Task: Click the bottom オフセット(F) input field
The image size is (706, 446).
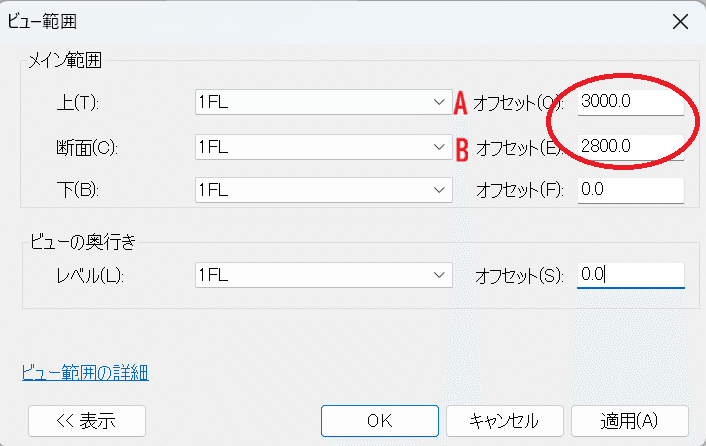Action: coord(630,189)
